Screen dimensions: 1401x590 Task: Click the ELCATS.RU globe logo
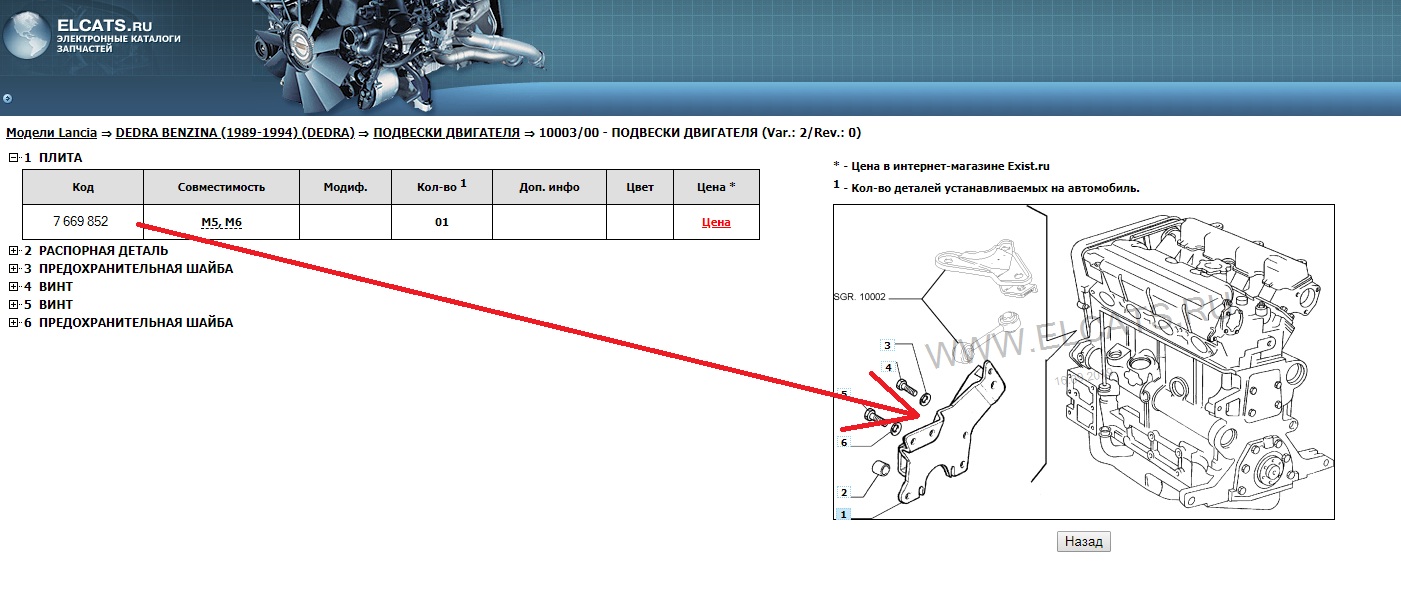click(27, 37)
